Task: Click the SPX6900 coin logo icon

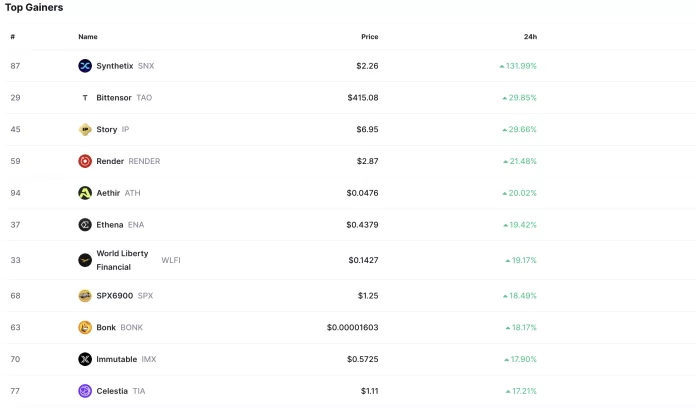Action: click(x=85, y=296)
